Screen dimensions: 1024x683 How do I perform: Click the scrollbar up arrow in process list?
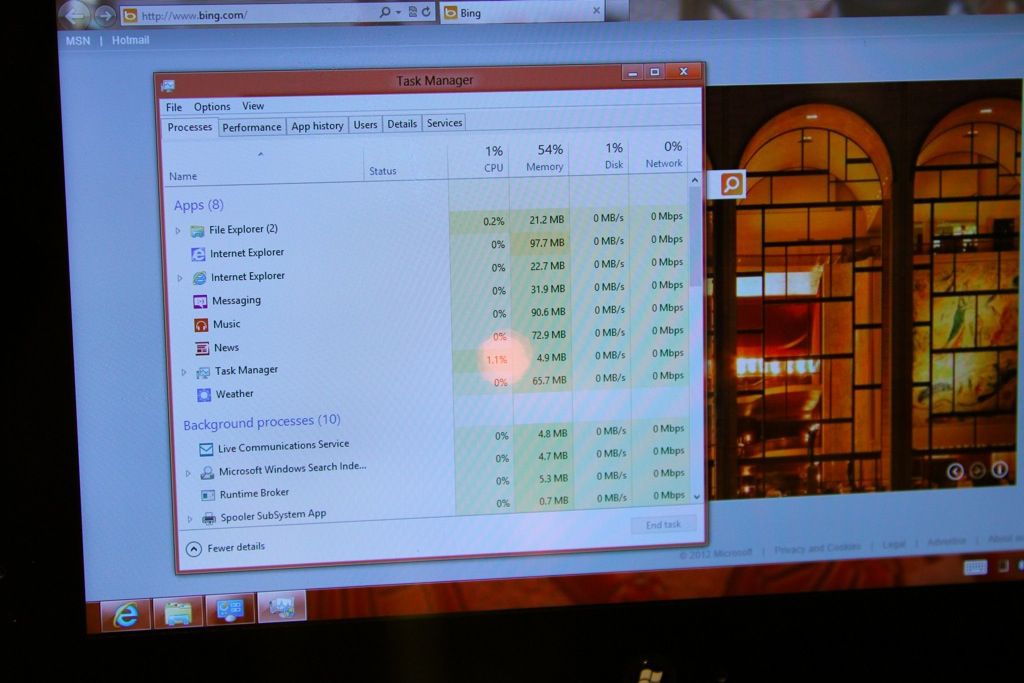point(695,180)
